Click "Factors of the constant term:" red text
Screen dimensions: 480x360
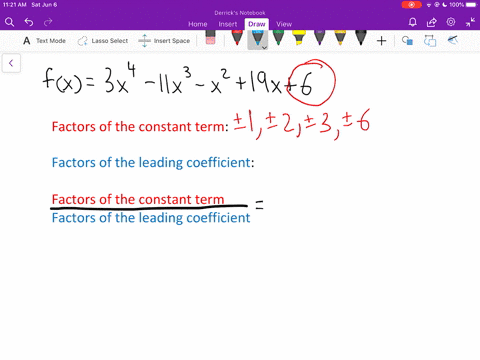click(140, 127)
